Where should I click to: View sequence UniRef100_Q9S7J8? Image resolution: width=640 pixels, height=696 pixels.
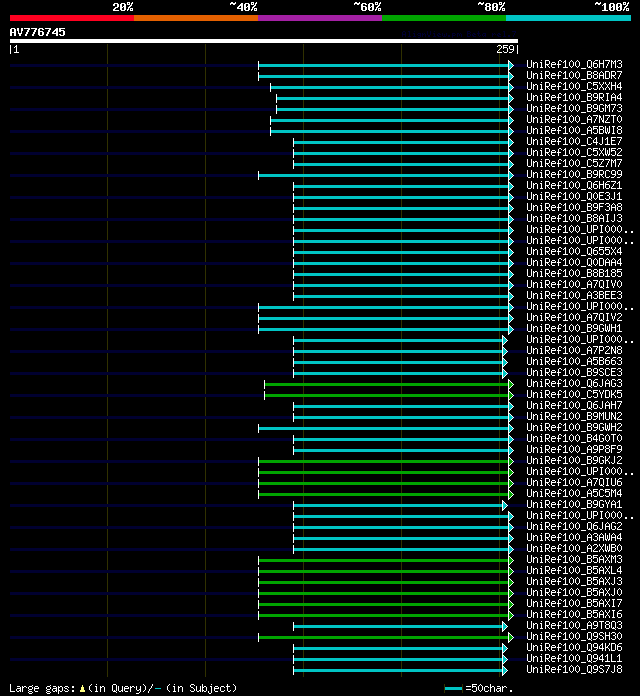pos(574,669)
